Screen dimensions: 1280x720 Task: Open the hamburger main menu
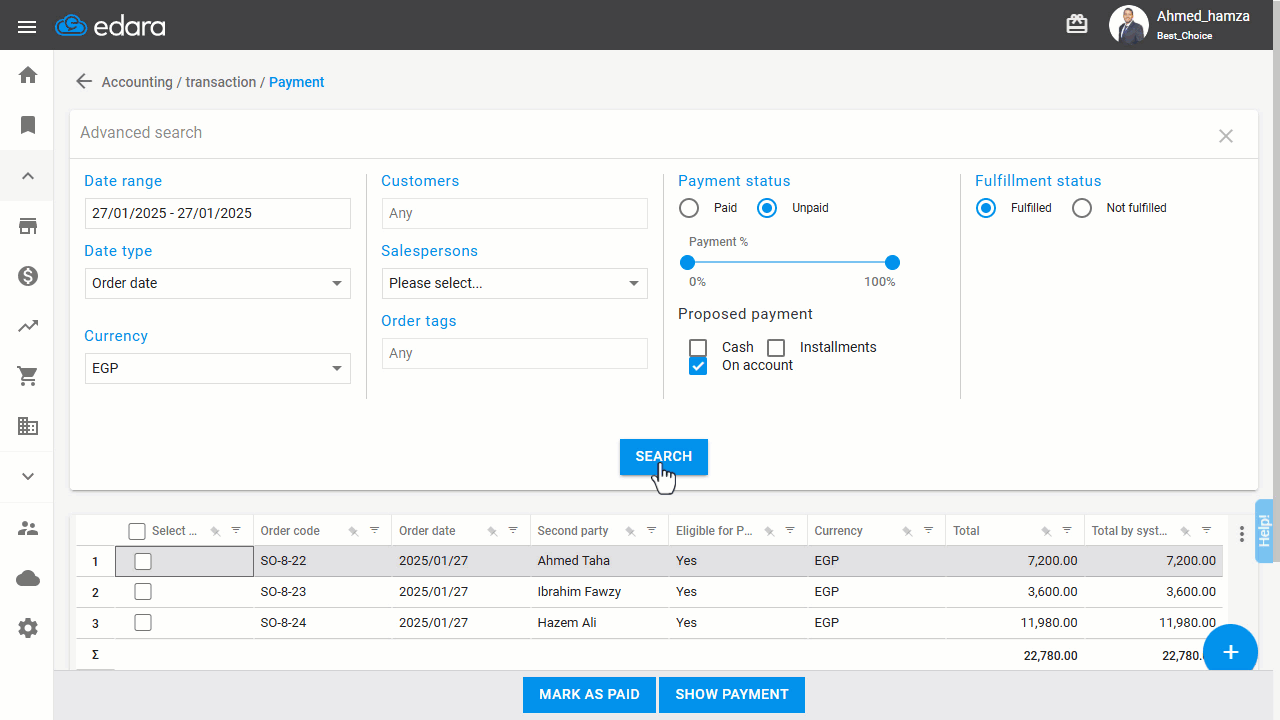pos(27,26)
